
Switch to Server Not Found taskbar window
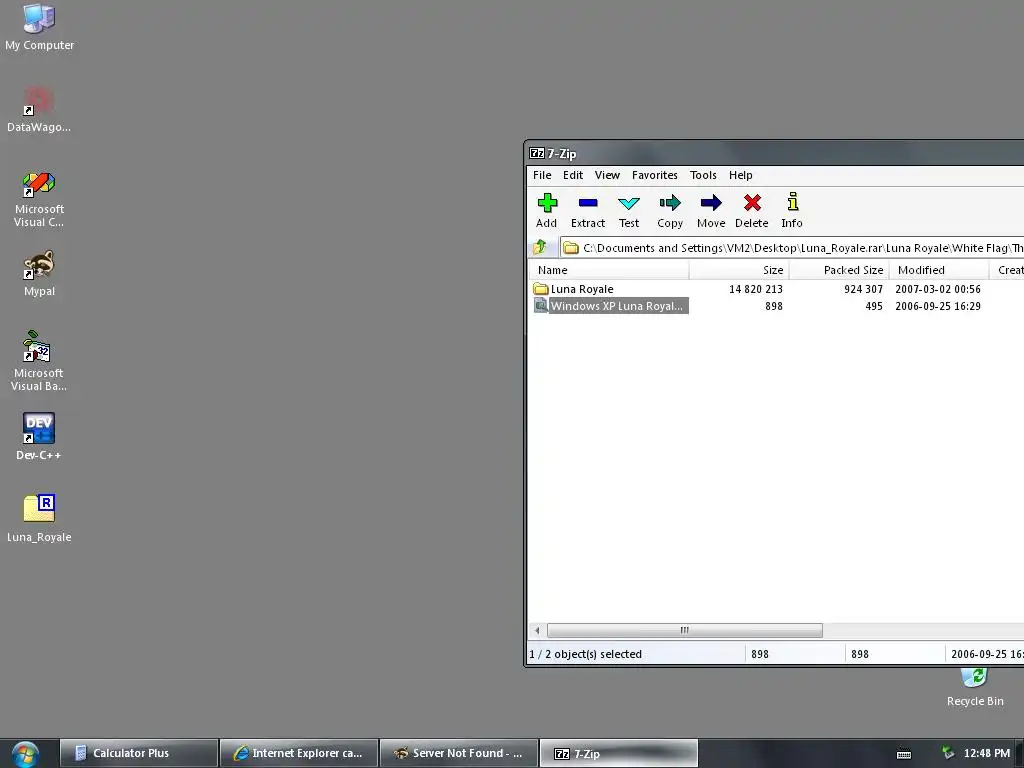(x=459, y=753)
